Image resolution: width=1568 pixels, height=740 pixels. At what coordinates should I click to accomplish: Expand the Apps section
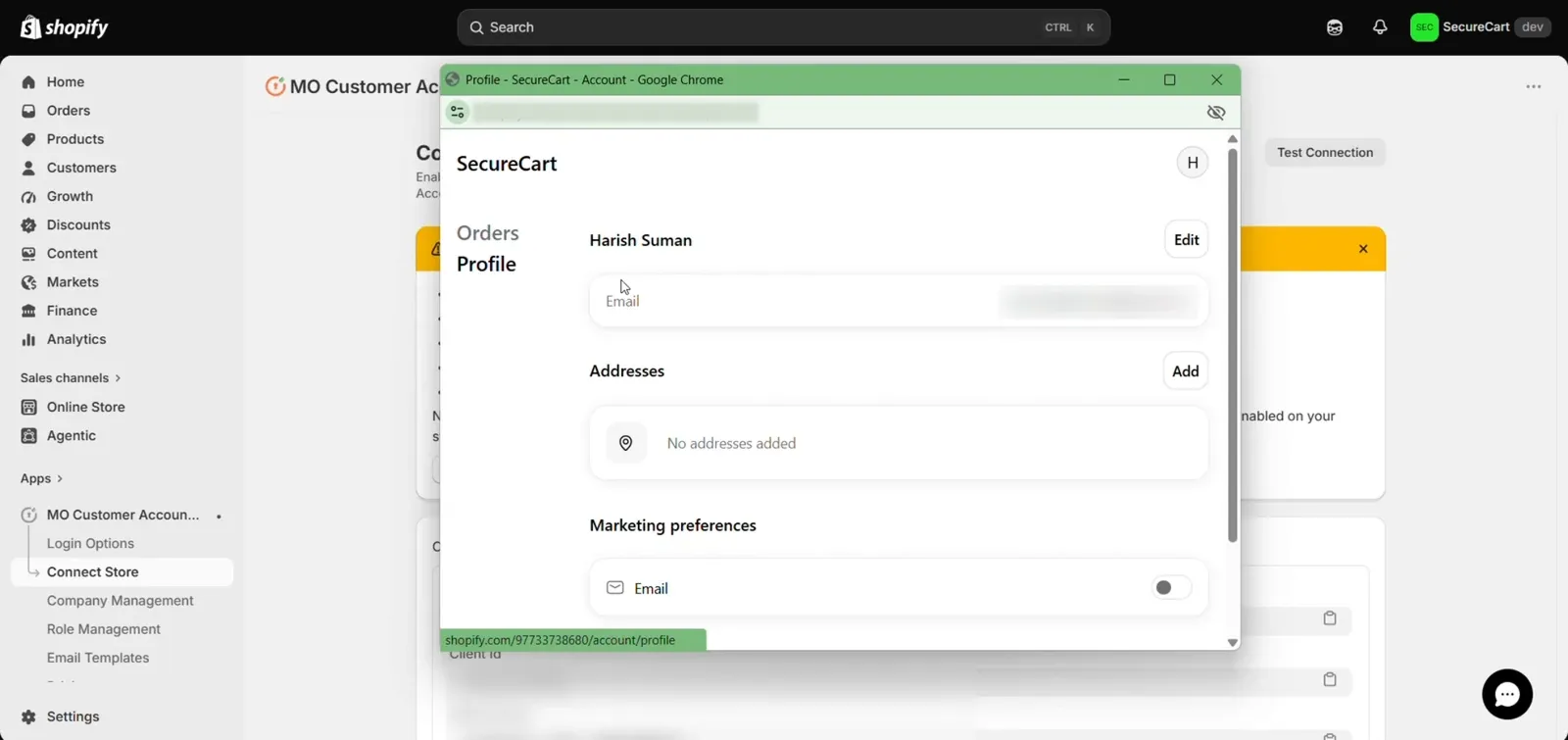coord(42,479)
